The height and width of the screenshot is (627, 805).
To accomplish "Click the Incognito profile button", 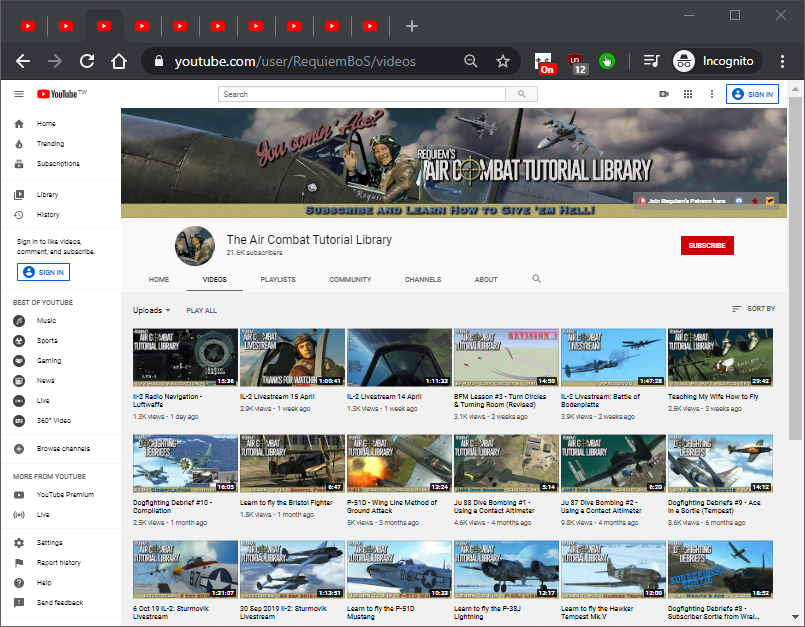I will (x=716, y=61).
